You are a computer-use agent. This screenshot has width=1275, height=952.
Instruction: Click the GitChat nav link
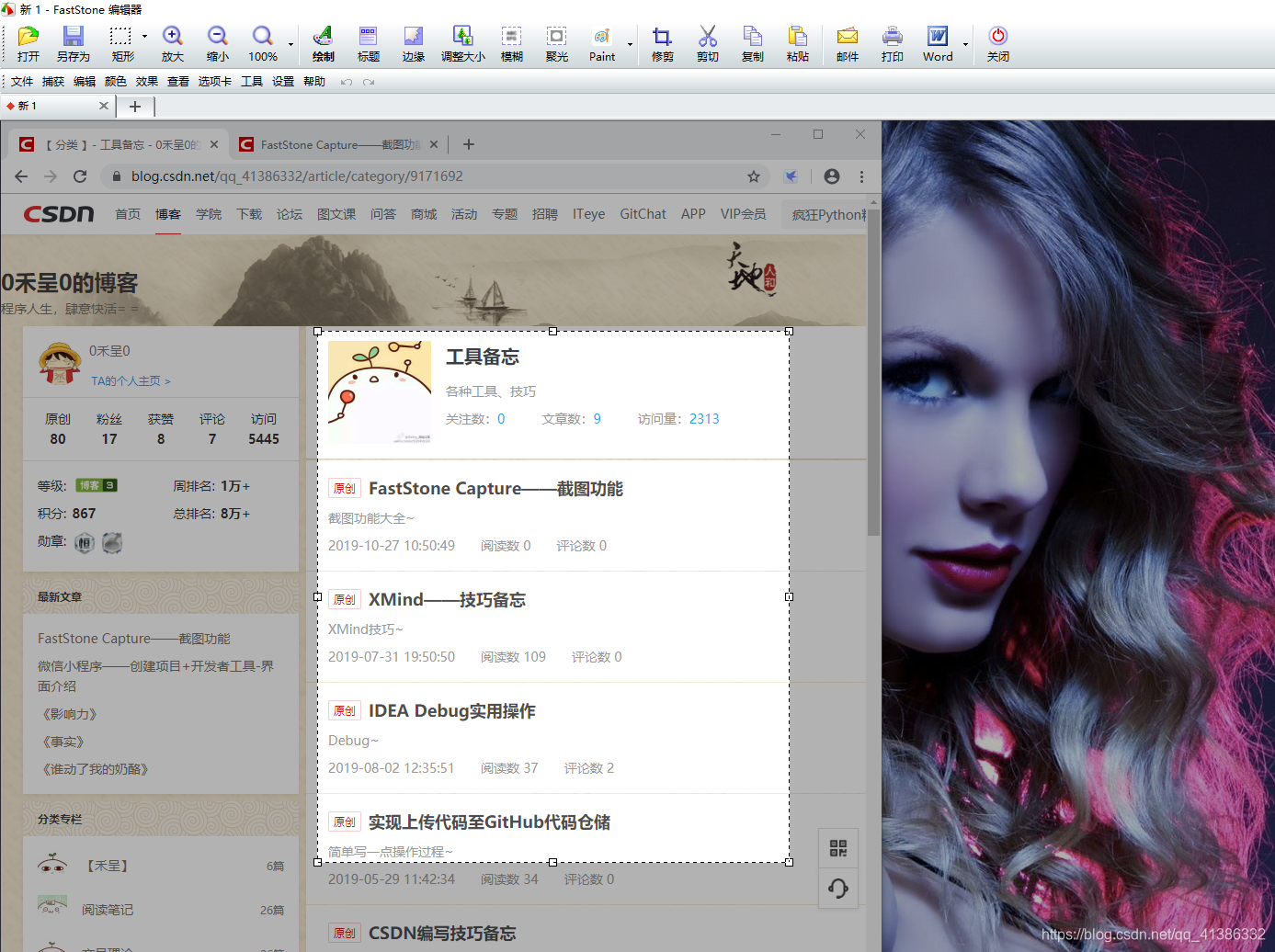(x=643, y=214)
